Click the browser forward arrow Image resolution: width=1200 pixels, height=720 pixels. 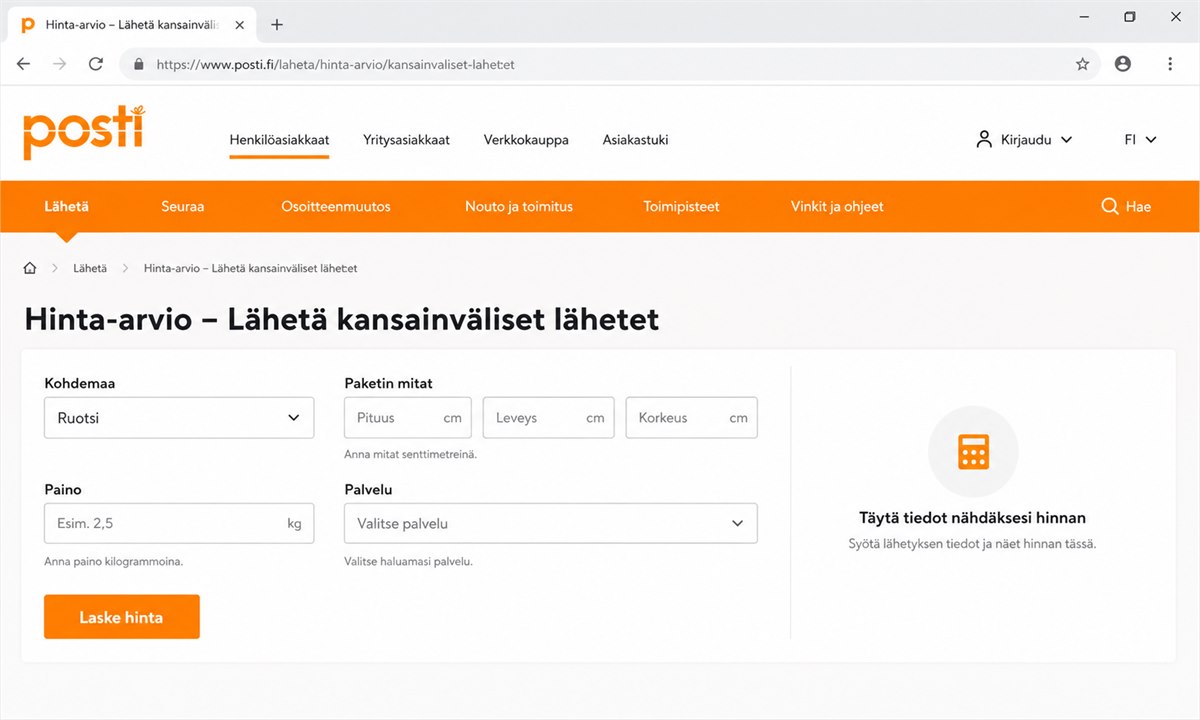[x=60, y=64]
